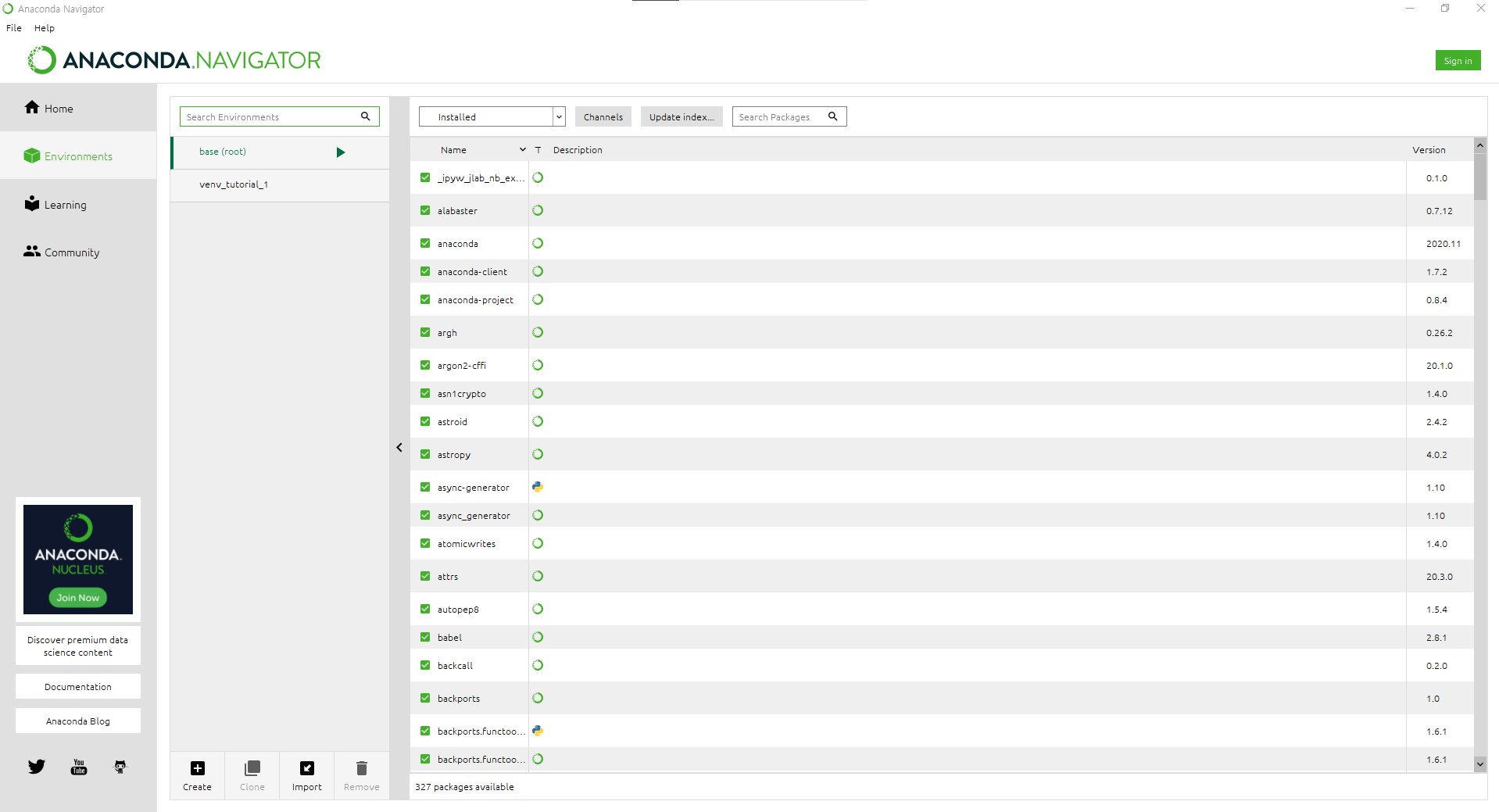The width and height of the screenshot is (1499, 812).
Task: Click the '327 packages available' status text
Action: click(x=464, y=787)
